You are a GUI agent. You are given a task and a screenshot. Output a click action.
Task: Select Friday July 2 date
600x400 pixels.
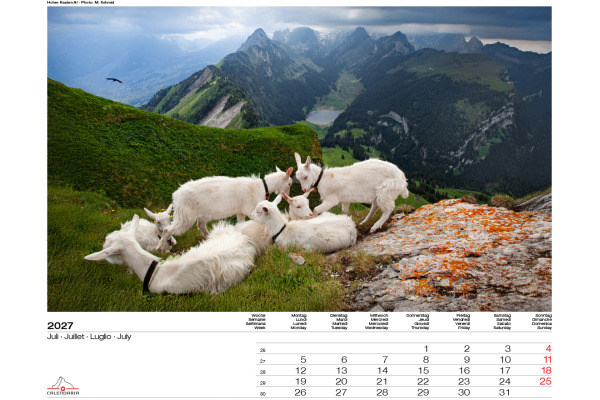(x=467, y=349)
